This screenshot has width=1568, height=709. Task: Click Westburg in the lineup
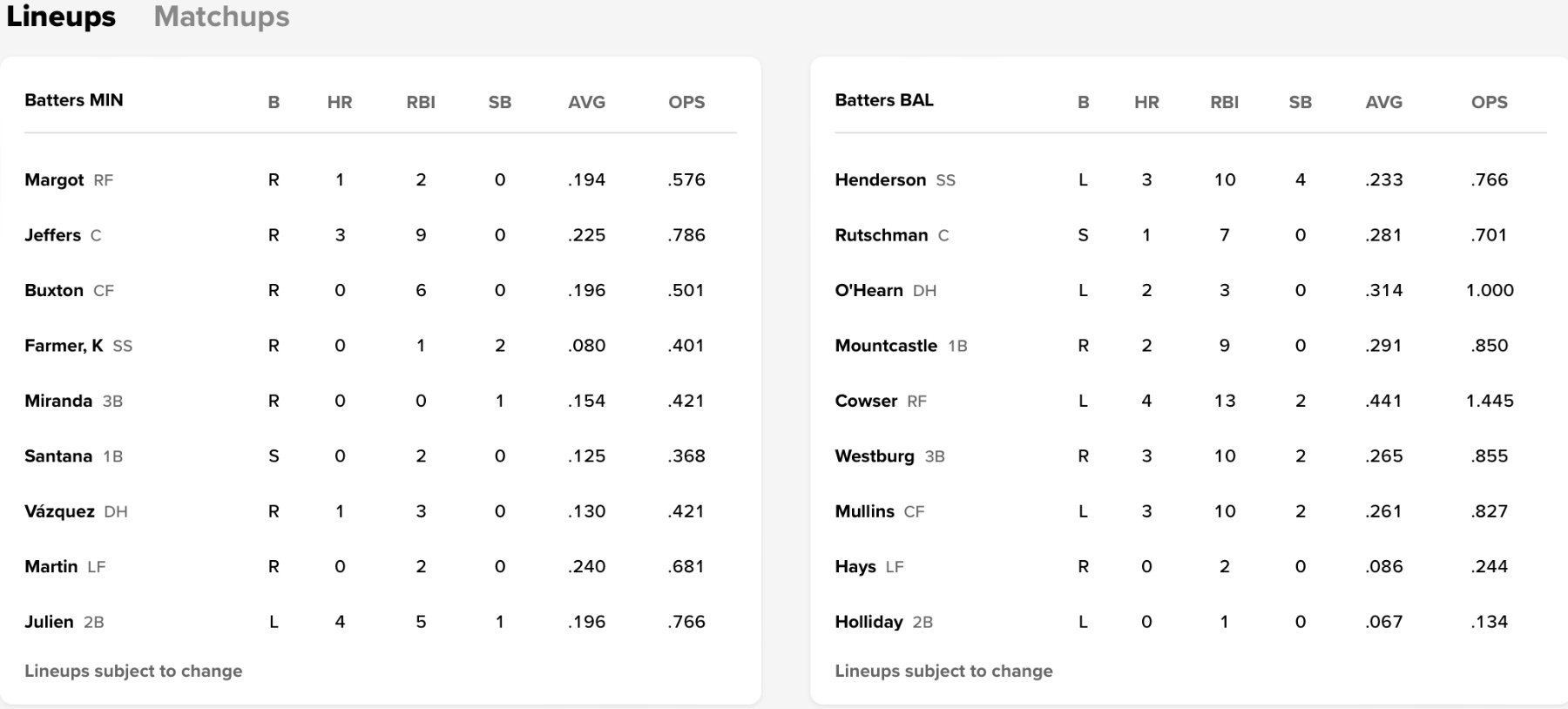pos(875,456)
